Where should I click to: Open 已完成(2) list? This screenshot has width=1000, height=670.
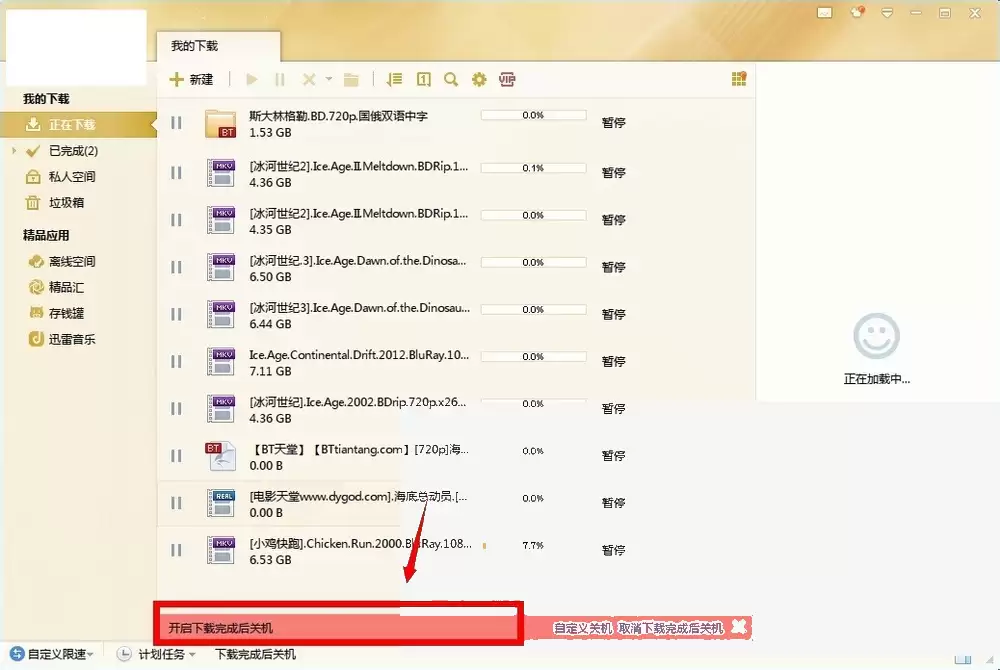pos(73,151)
